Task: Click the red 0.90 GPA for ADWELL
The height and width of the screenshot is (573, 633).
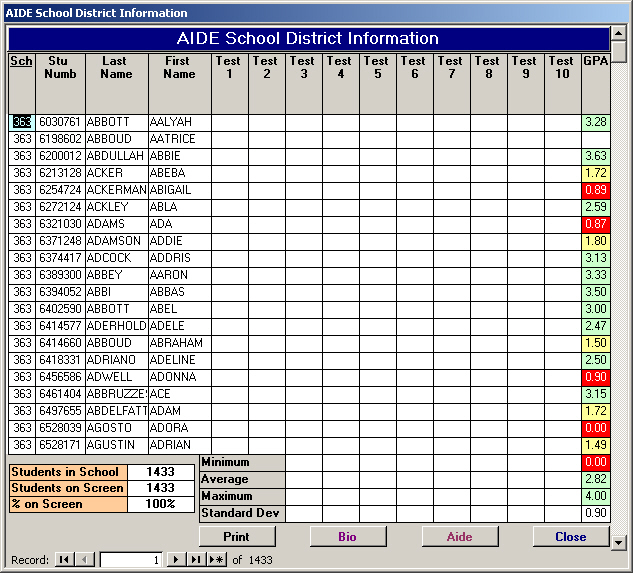Action: 595,377
